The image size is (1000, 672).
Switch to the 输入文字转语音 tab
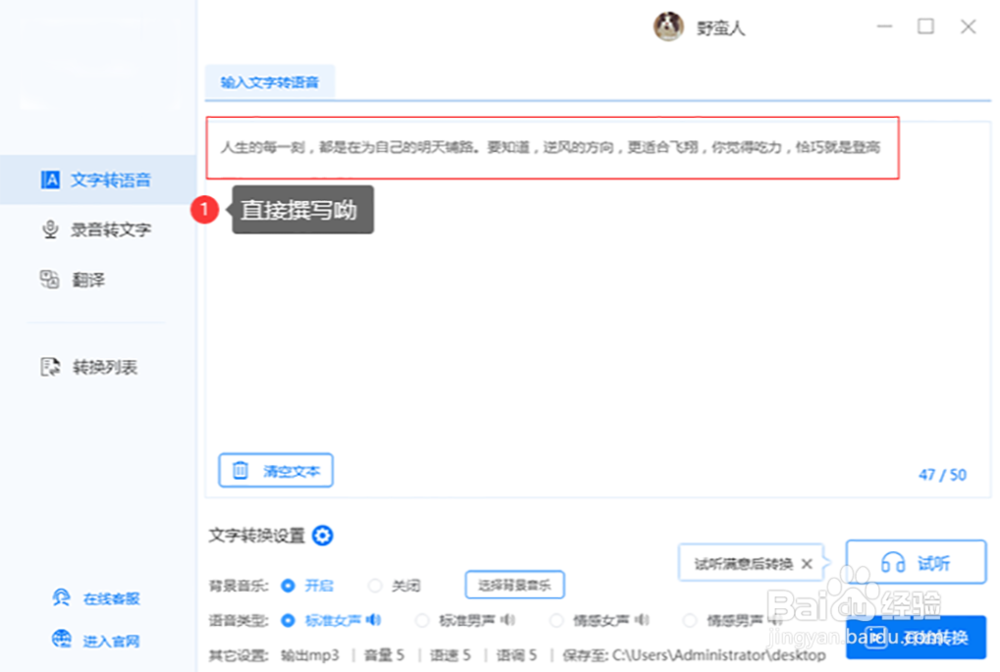click(270, 82)
